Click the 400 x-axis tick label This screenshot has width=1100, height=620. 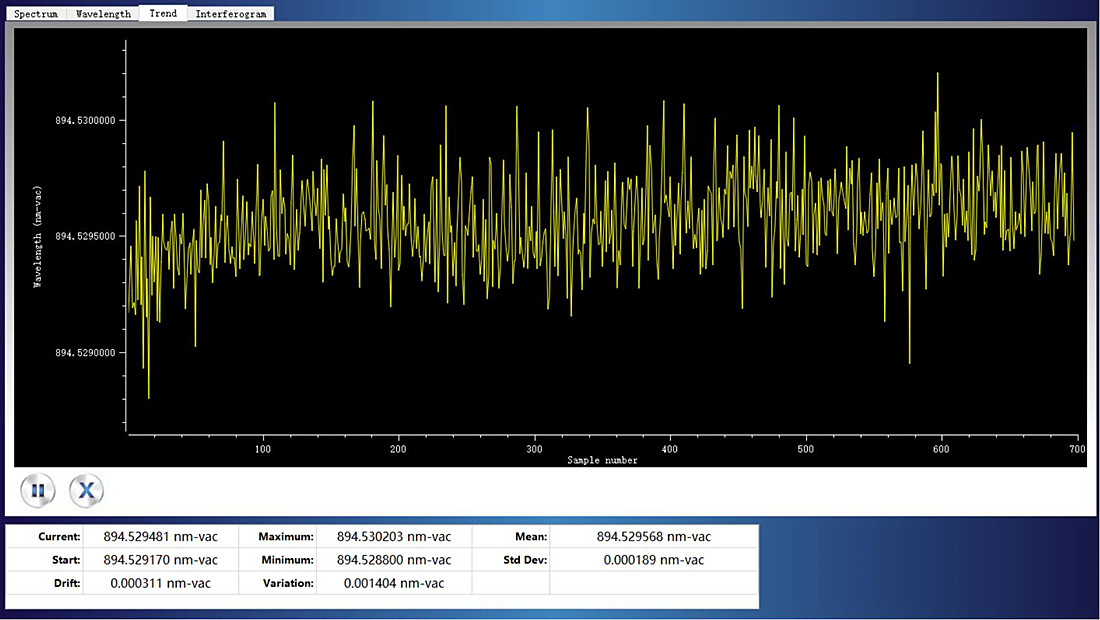(x=670, y=449)
